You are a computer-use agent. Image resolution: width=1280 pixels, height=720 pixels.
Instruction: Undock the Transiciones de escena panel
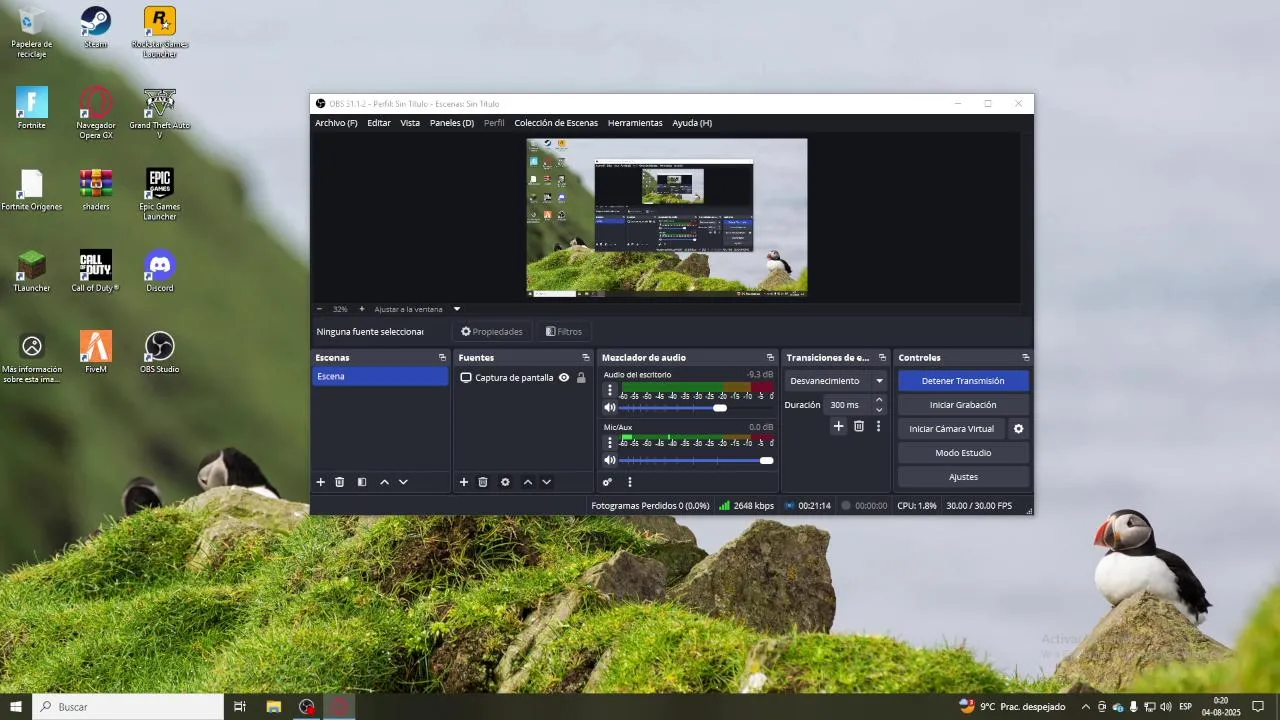coord(882,357)
